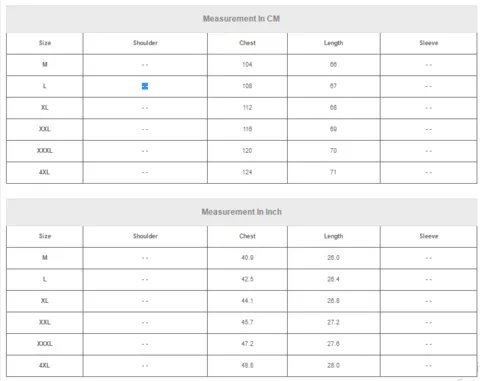Select 40.9 chest value in inch table
This screenshot has height=381, width=480.
coord(247,258)
